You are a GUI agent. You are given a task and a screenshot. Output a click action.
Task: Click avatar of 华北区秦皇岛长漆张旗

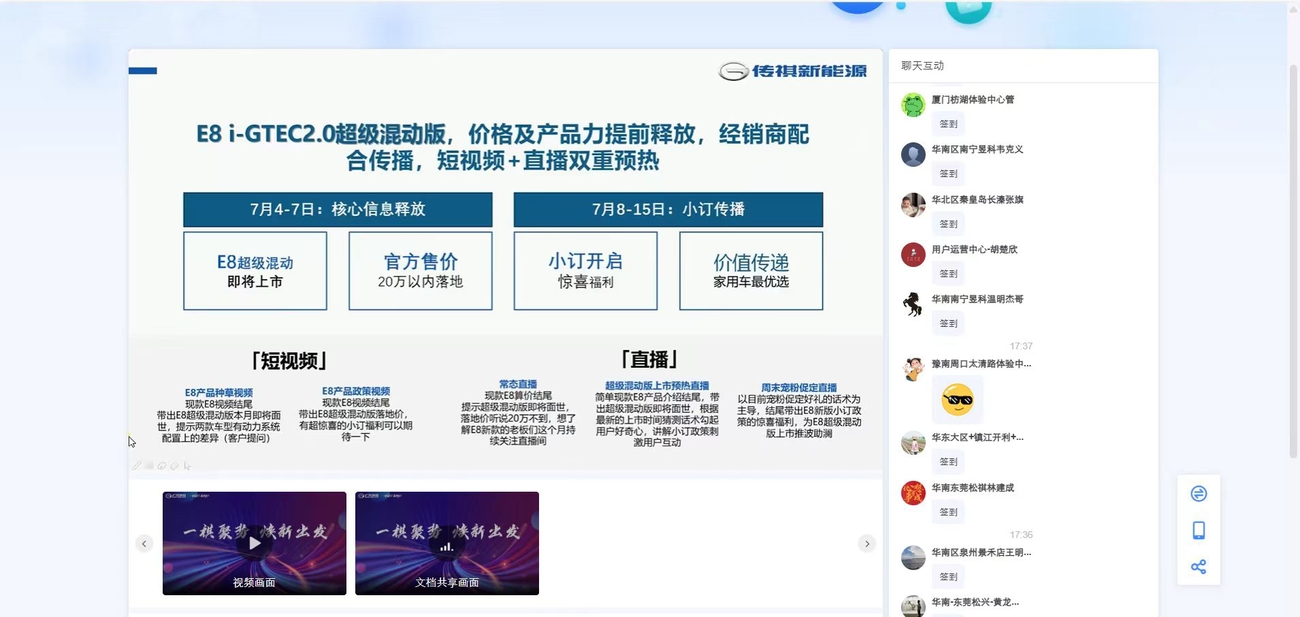tap(913, 205)
